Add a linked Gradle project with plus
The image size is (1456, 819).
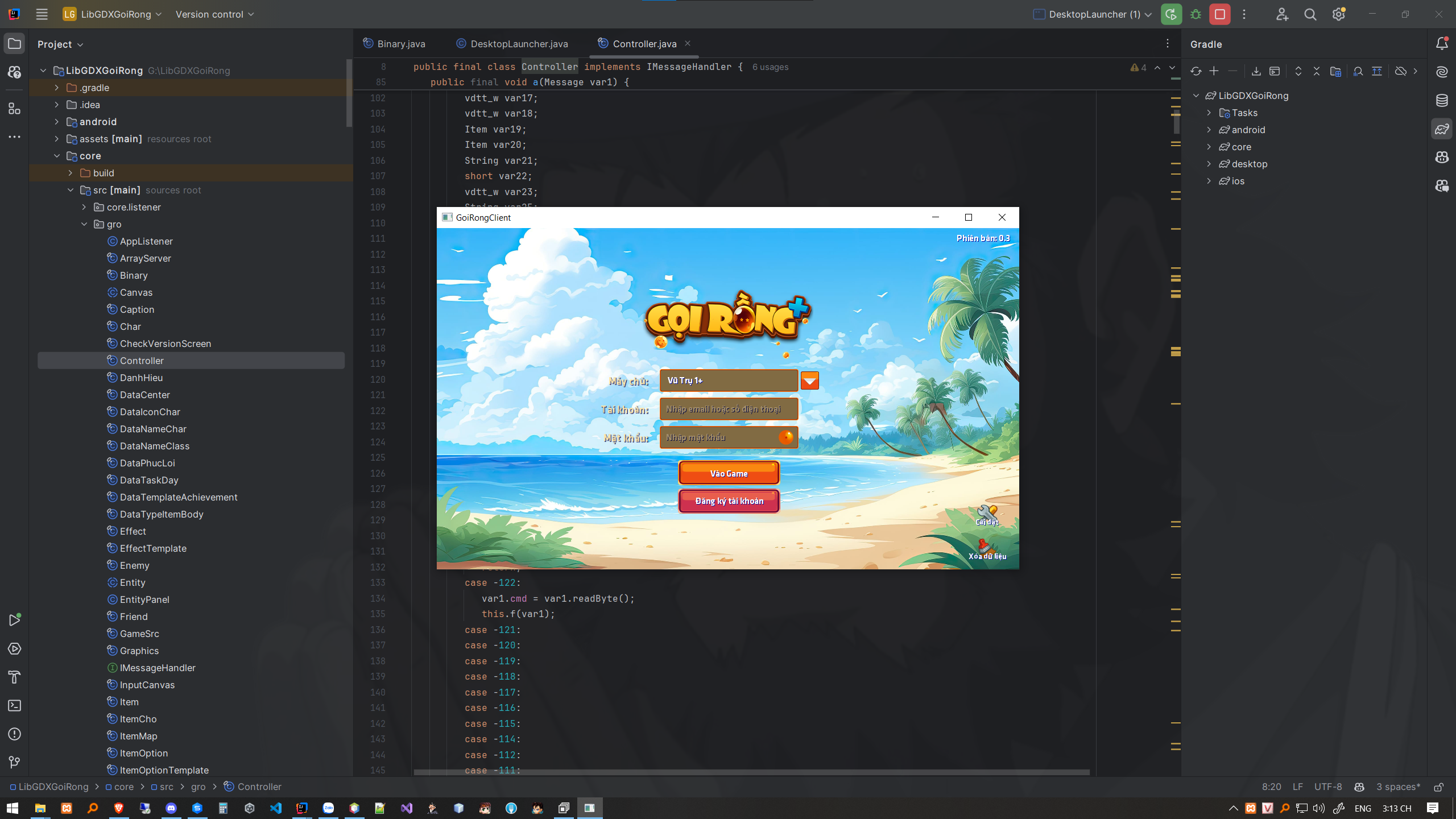click(1214, 71)
